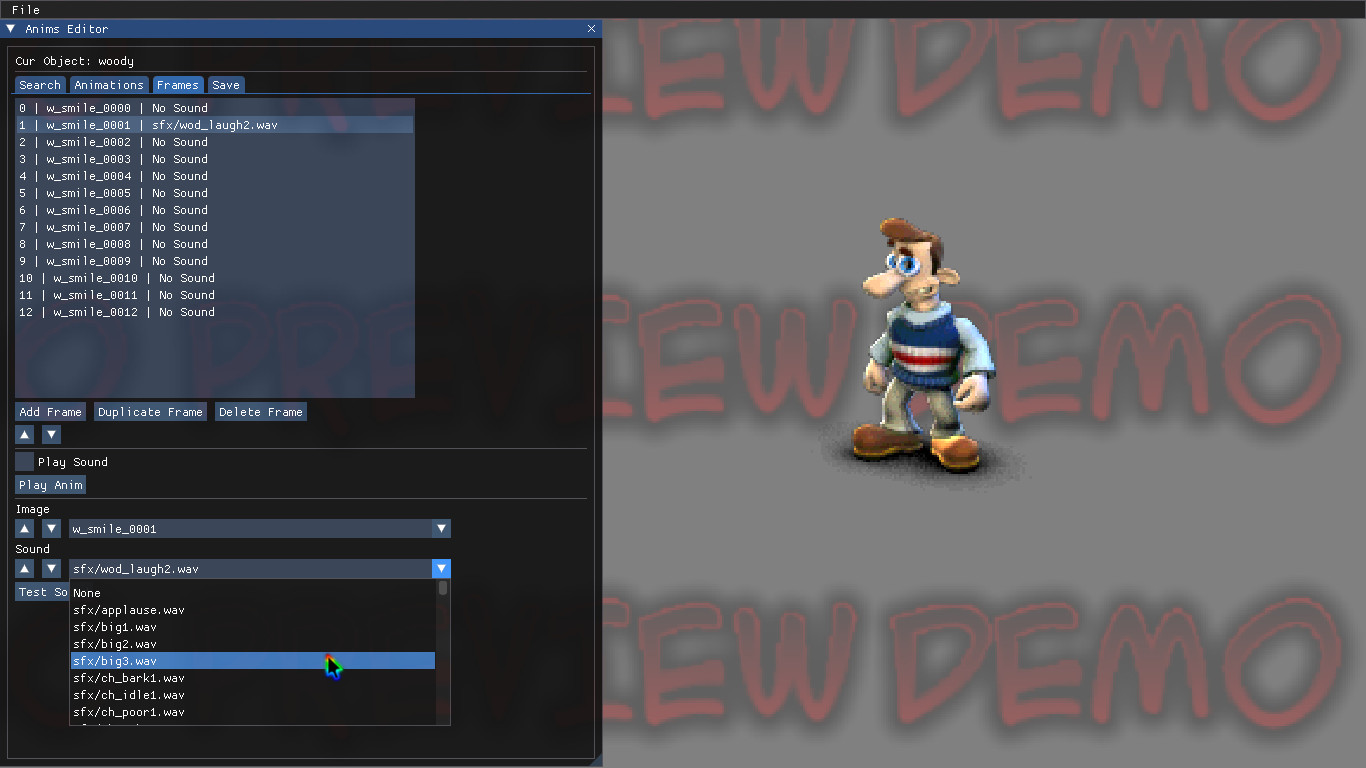The image size is (1366, 768).
Task: Open the w_smile_0001 image combo box
Action: (x=250, y=528)
